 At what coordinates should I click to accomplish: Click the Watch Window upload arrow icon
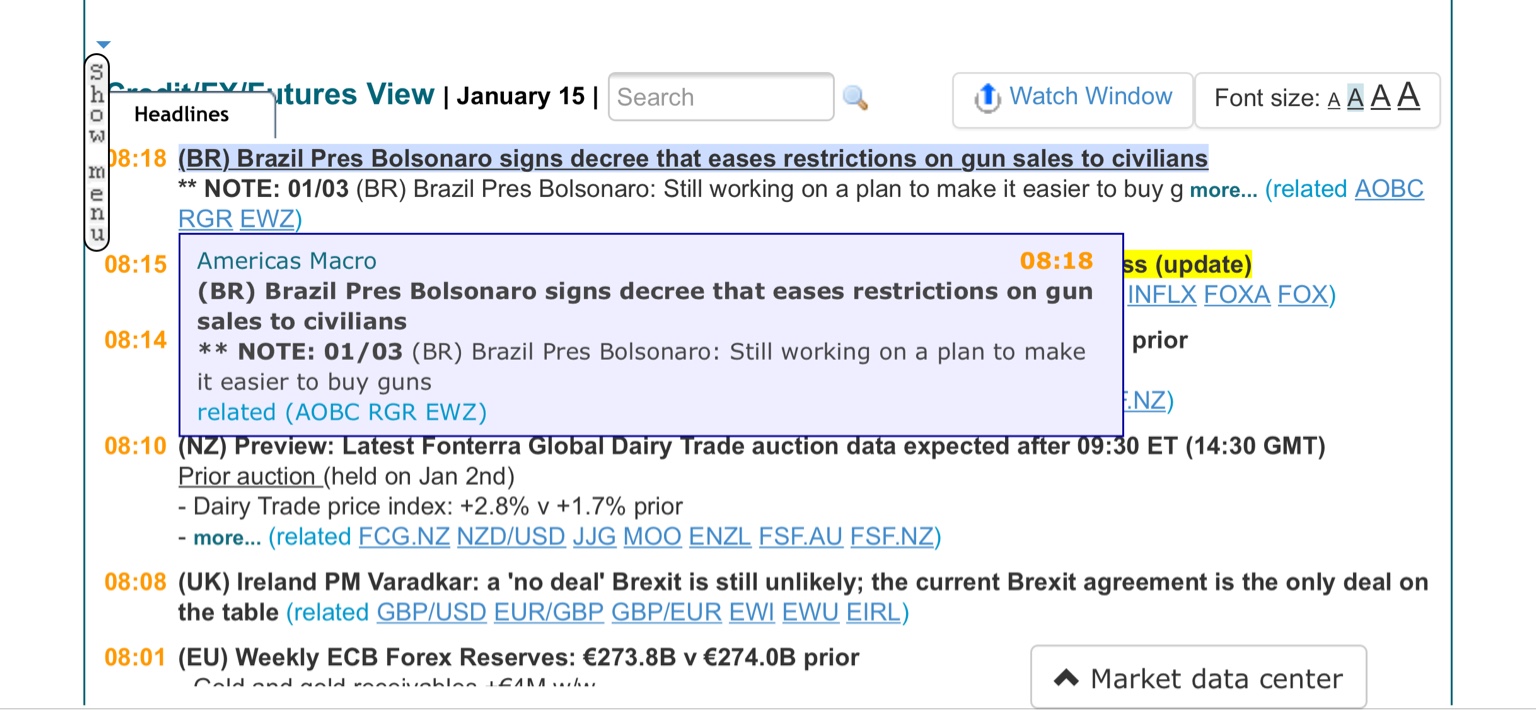click(x=987, y=97)
